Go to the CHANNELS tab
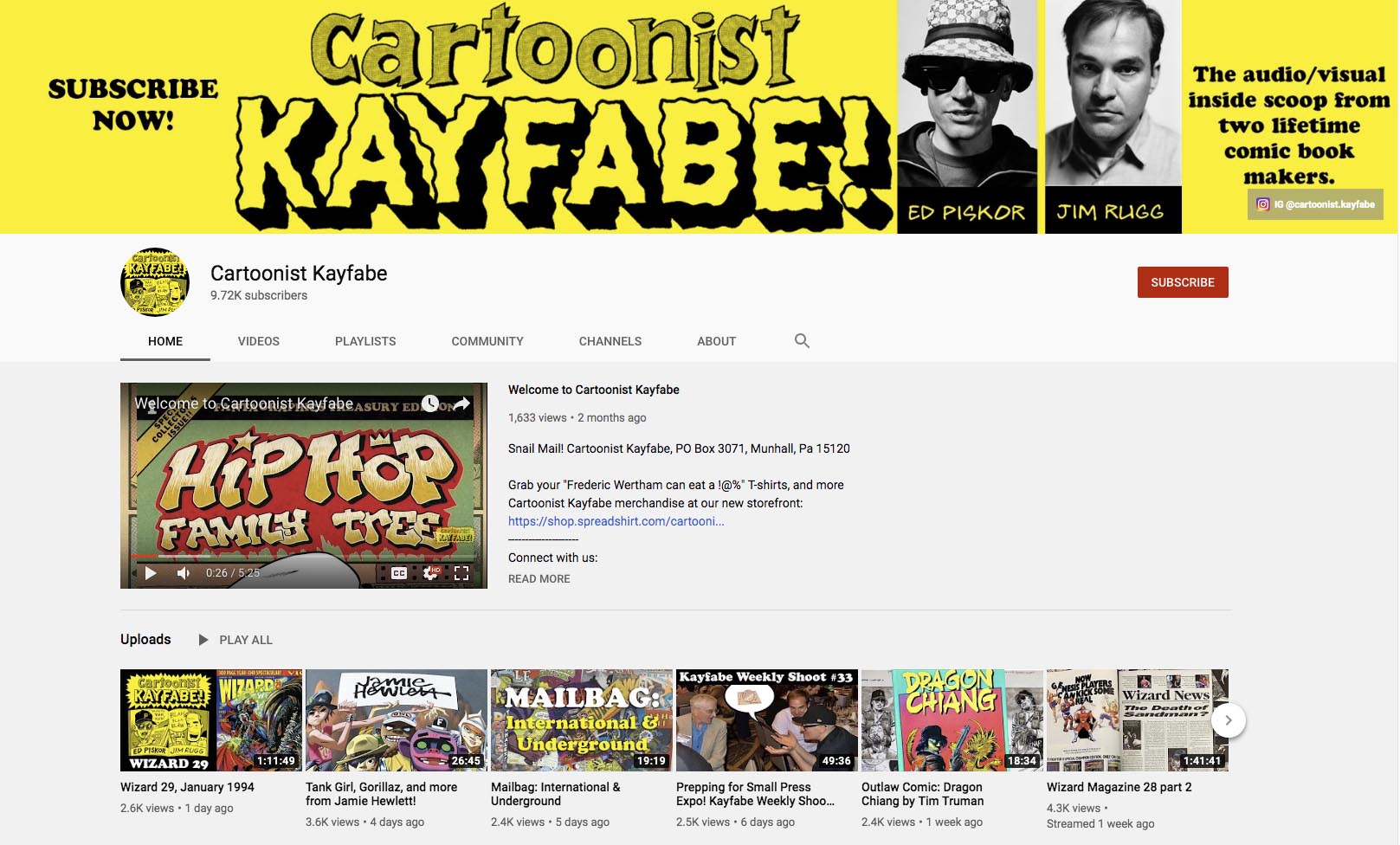This screenshot has width=1400, height=845. point(610,341)
